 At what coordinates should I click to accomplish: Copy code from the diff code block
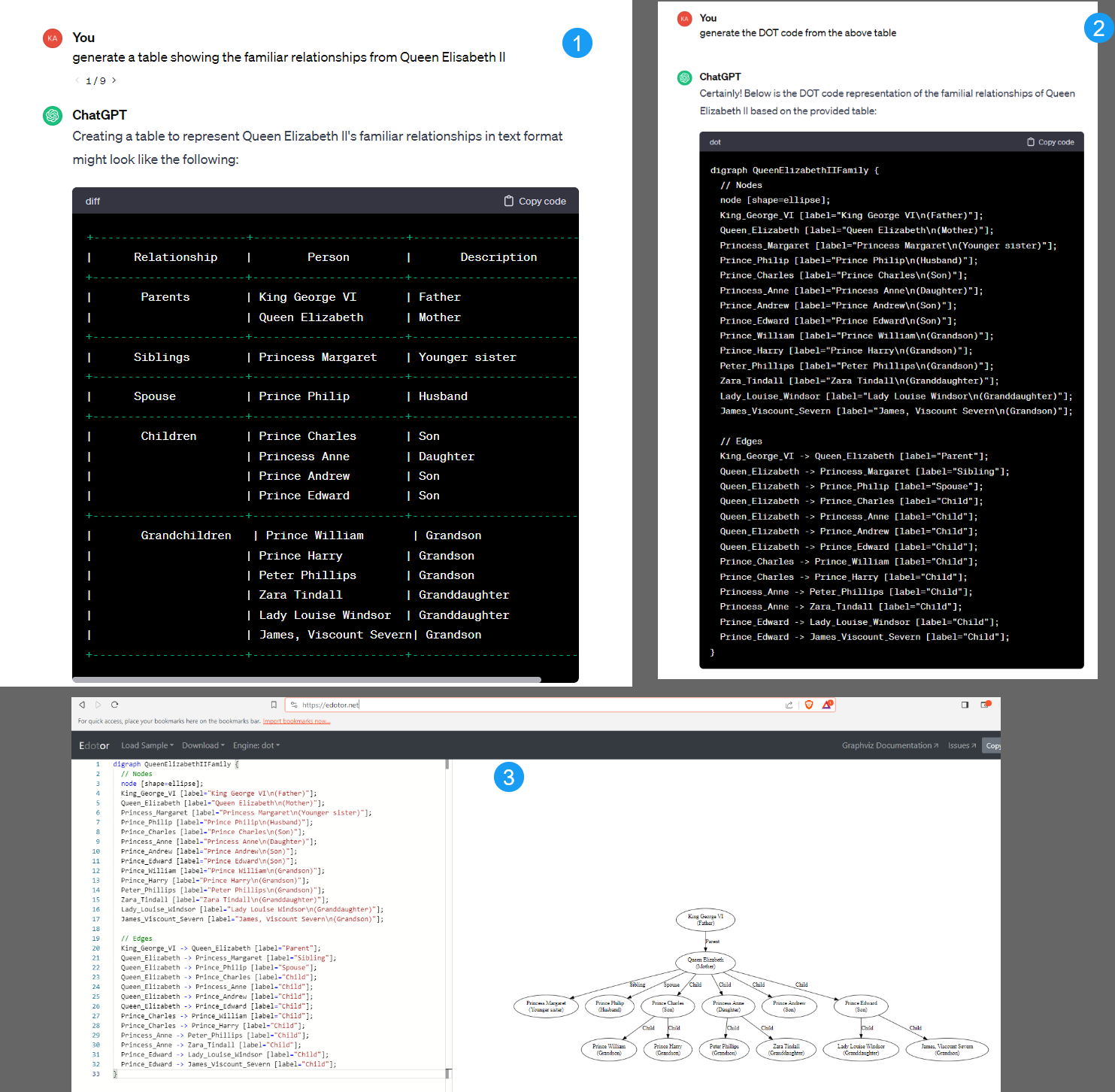coord(535,201)
